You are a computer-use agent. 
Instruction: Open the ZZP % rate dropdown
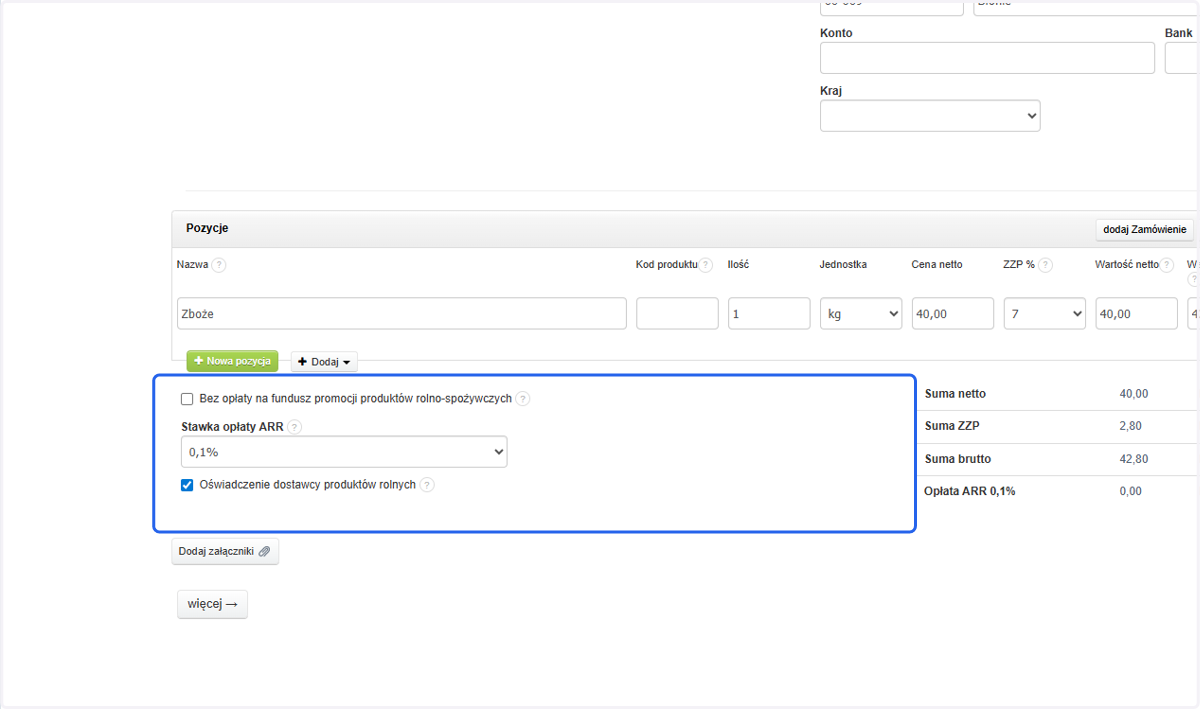click(1045, 313)
